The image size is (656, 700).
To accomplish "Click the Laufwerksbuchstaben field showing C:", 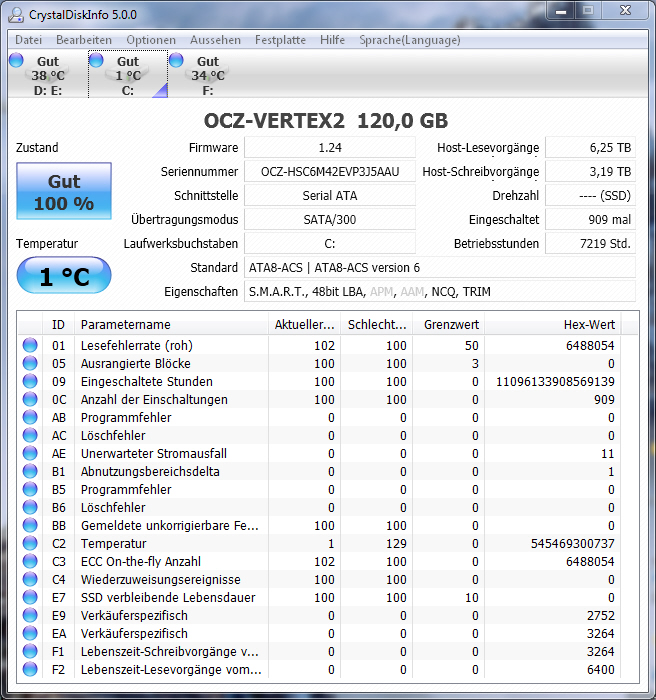I will (x=330, y=244).
